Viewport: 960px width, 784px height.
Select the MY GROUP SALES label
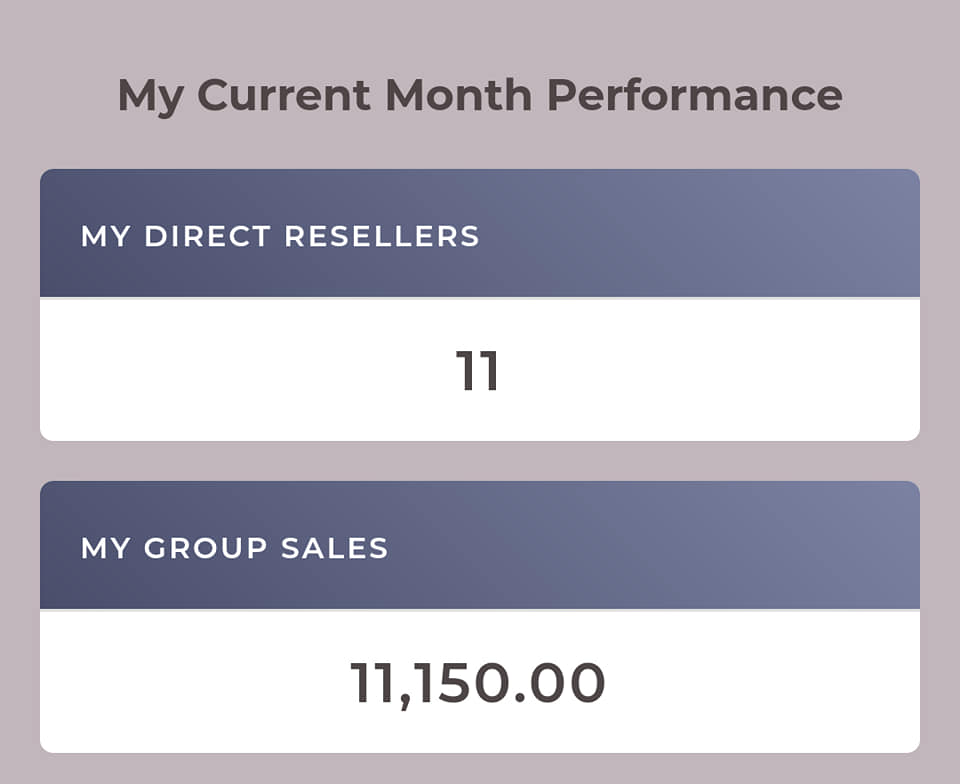[234, 548]
